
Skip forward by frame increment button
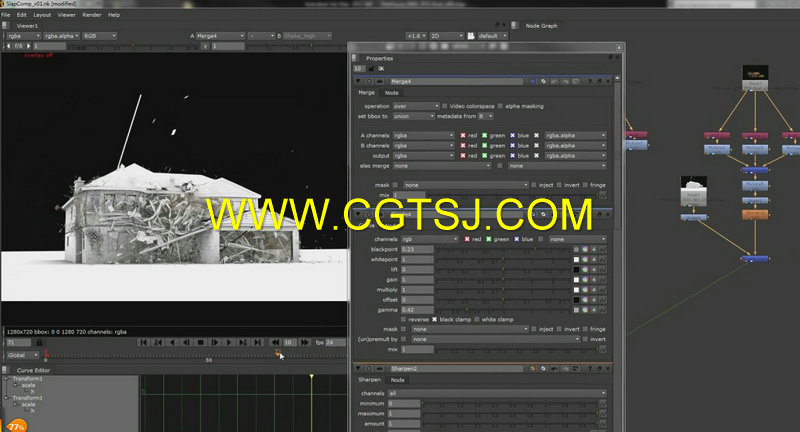tap(305, 342)
